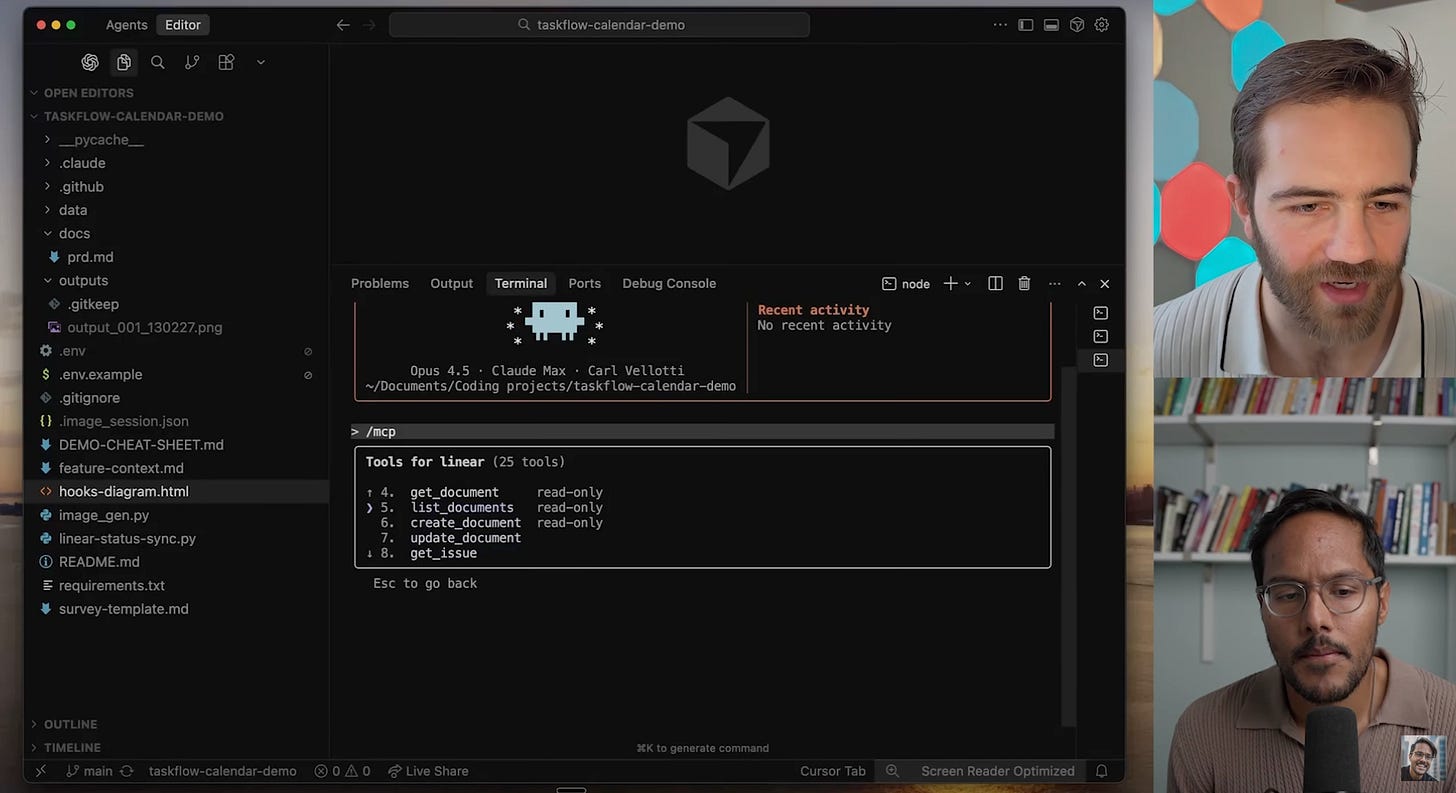1456x793 pixels.
Task: Collapse the docs folder
Action: [x=74, y=233]
